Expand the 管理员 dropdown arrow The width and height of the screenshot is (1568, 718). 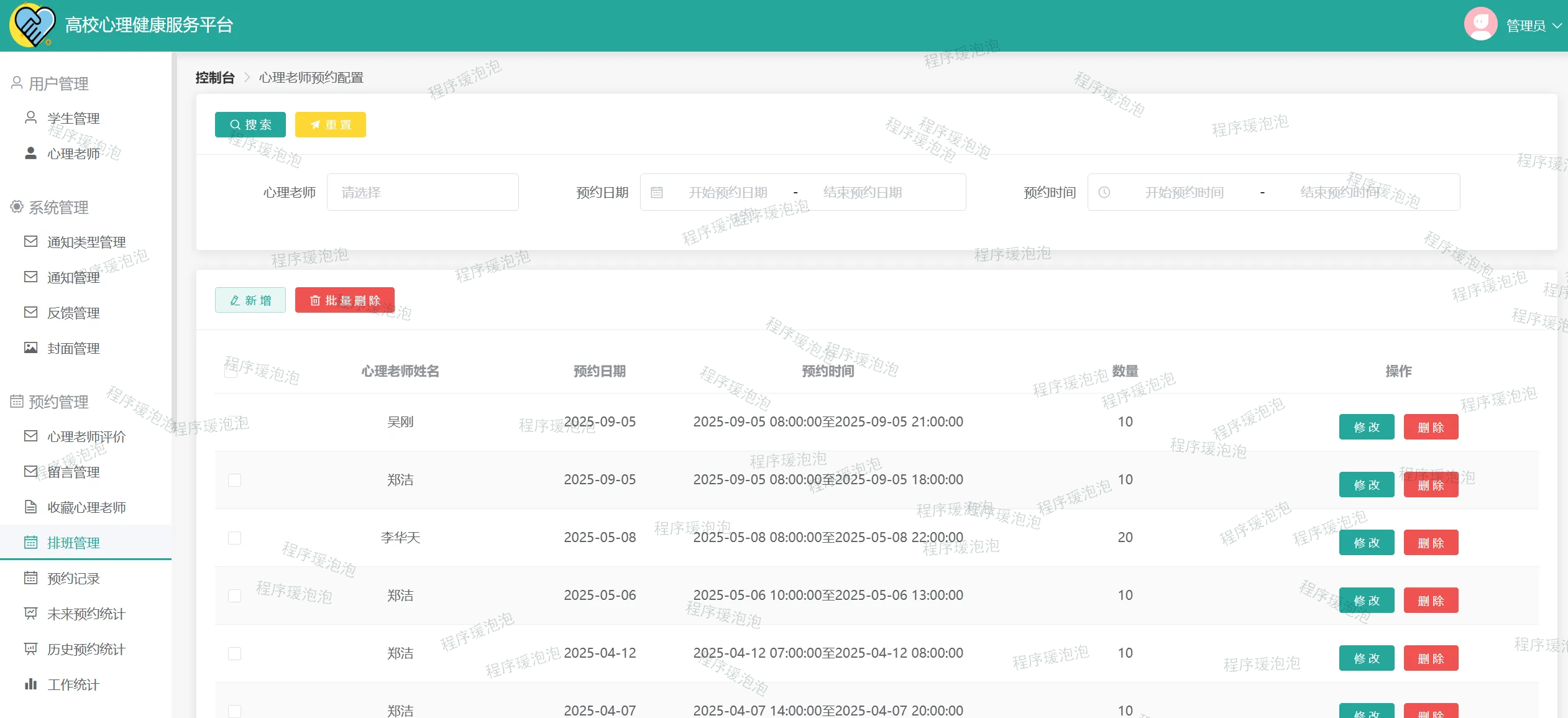(x=1557, y=26)
